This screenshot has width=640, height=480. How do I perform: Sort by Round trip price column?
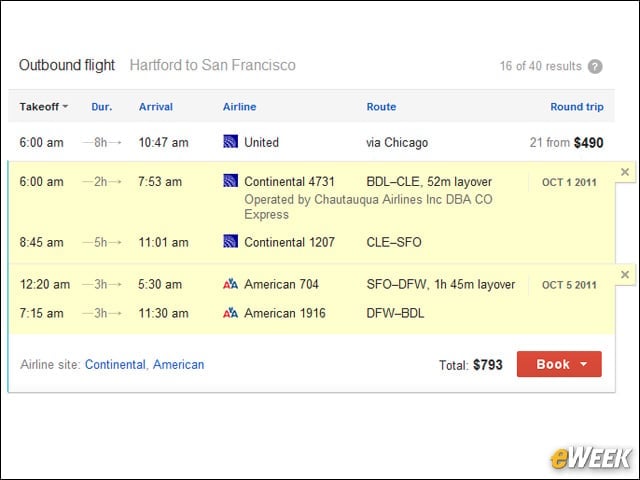tap(577, 107)
